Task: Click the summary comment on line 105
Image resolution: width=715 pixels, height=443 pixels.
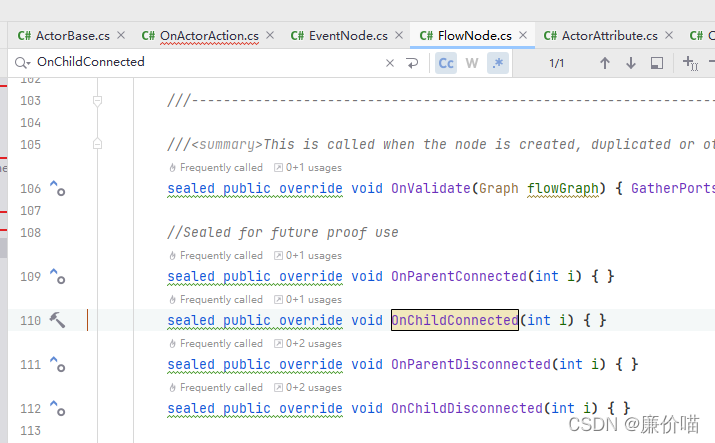Action: tap(440, 144)
